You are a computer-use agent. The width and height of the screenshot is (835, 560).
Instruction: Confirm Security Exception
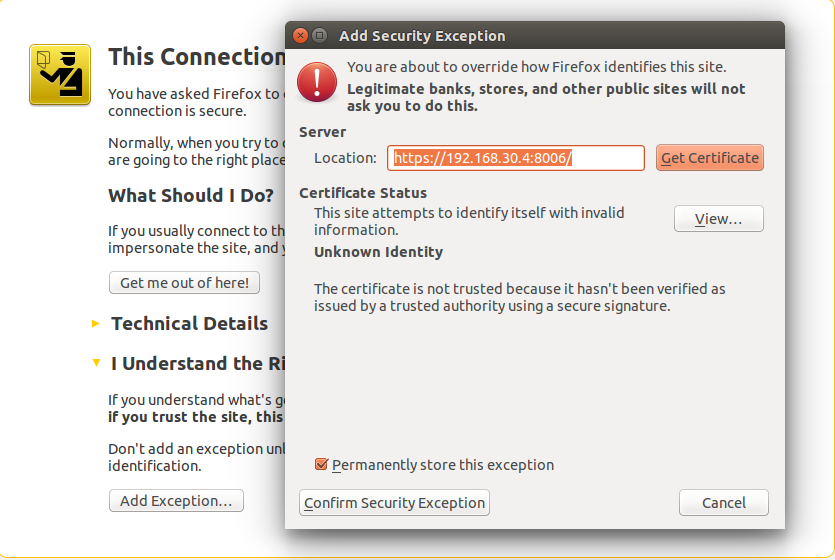[x=394, y=503]
